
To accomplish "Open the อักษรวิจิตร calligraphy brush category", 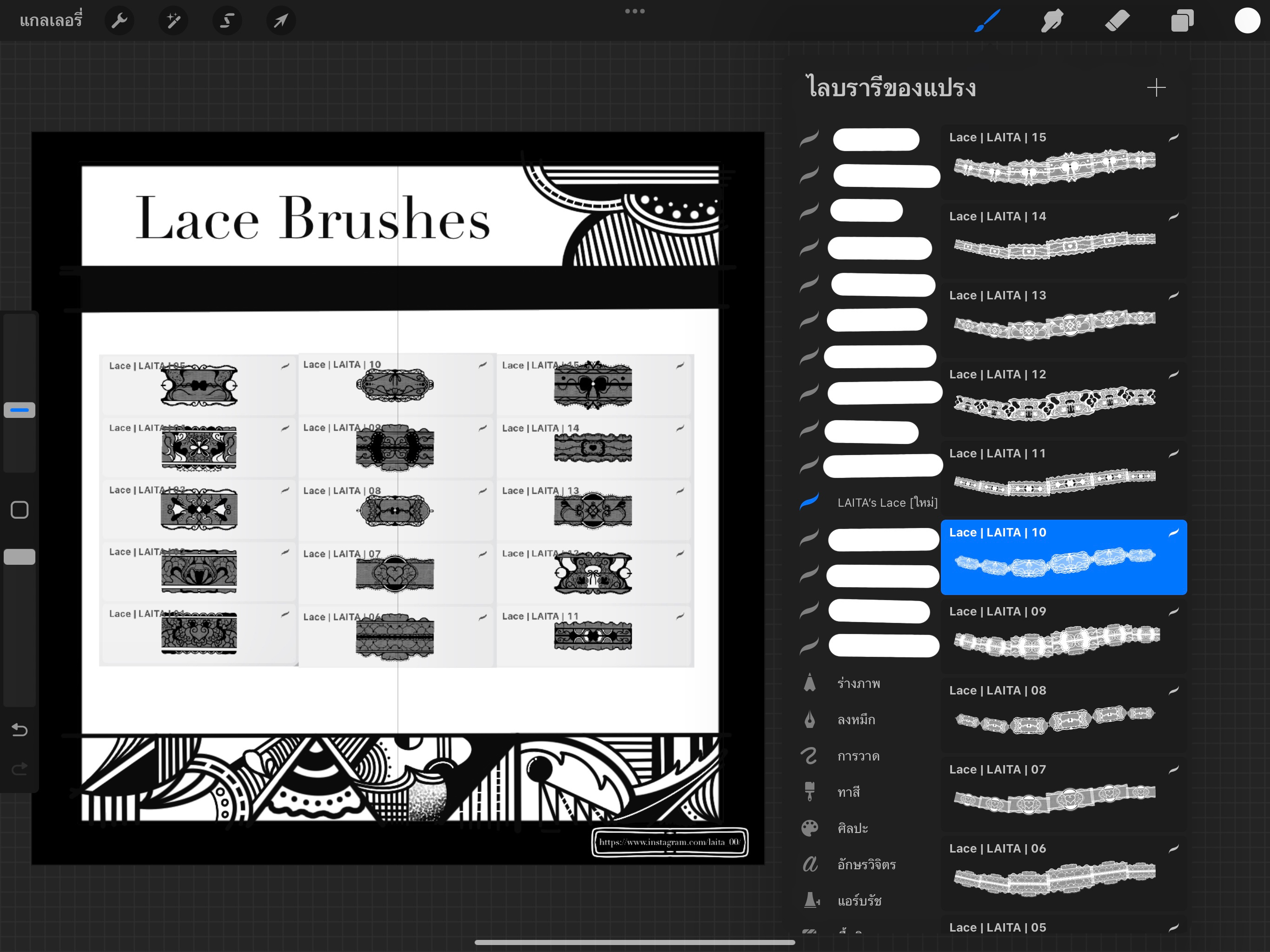I will [866, 865].
